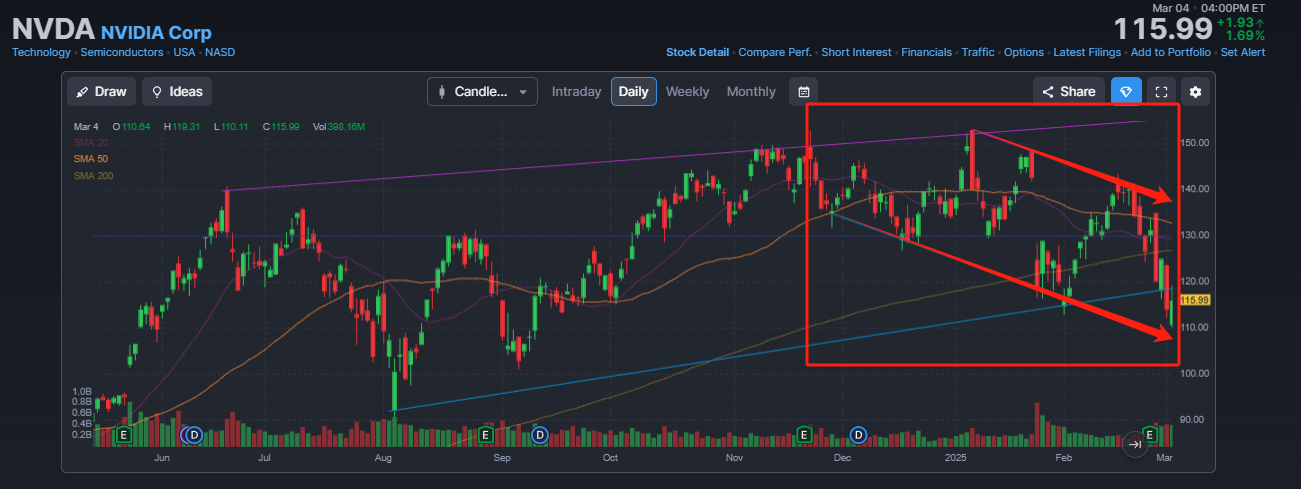This screenshot has width=1301, height=489.
Task: Click the NVIDIA Corp company name link
Action: pyautogui.click(x=156, y=31)
